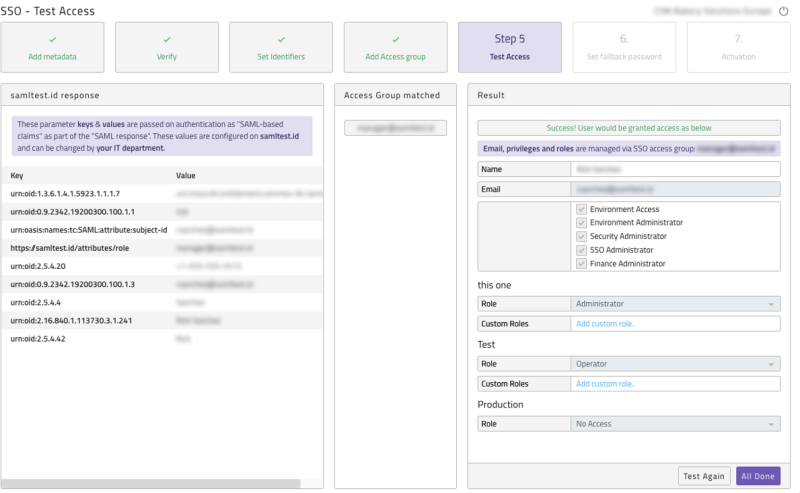Click the checkmark on Set Identifiers step
Image resolution: width=800 pixels, height=493 pixels.
coord(281,40)
